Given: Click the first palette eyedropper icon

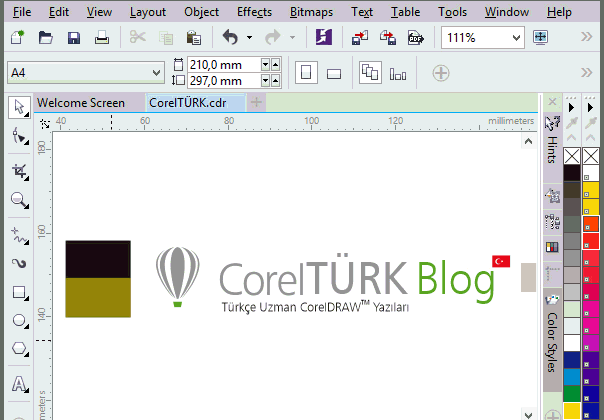Looking at the screenshot, I should (x=572, y=123).
